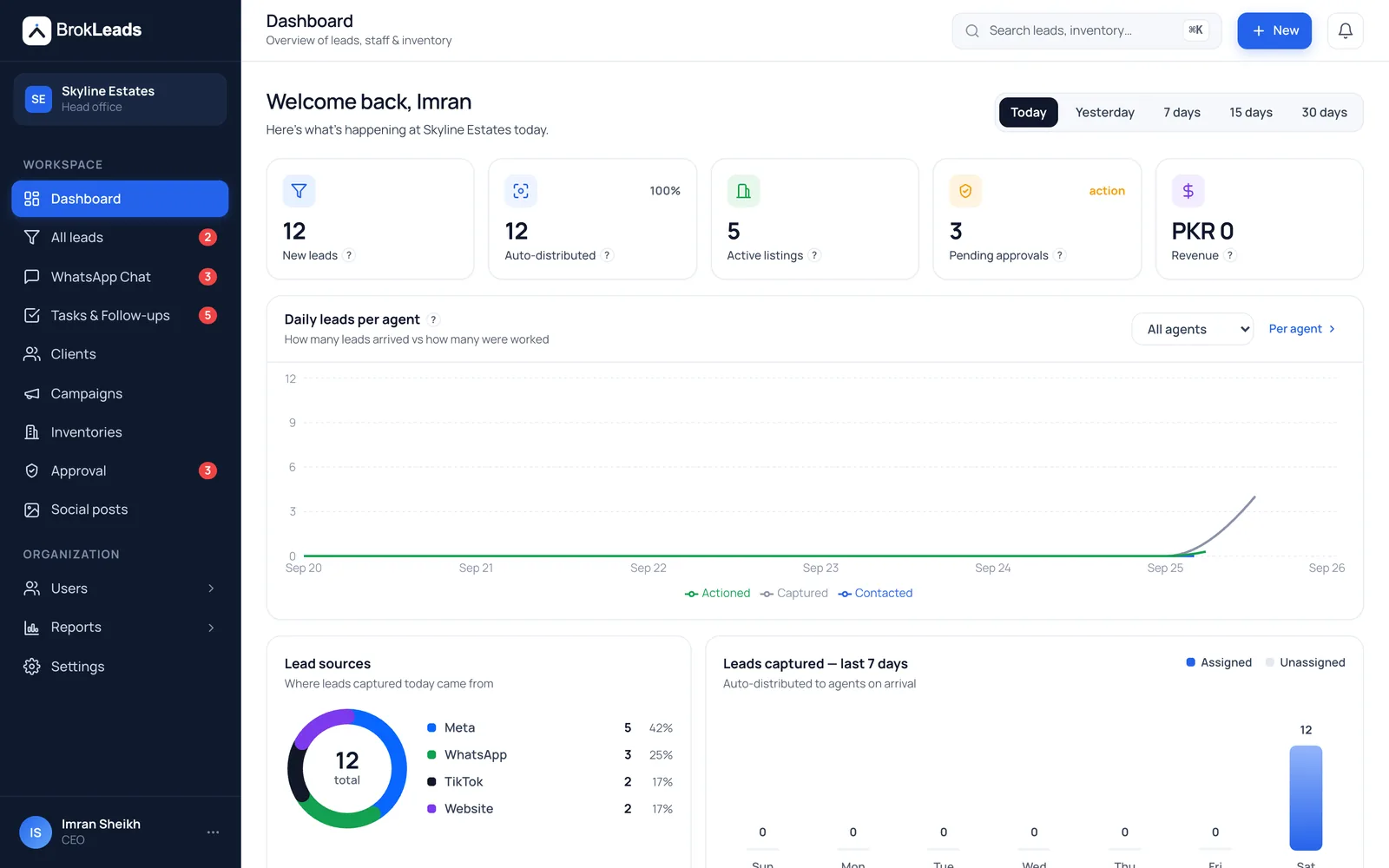Go to Tasks & Follow-ups

[x=120, y=316]
